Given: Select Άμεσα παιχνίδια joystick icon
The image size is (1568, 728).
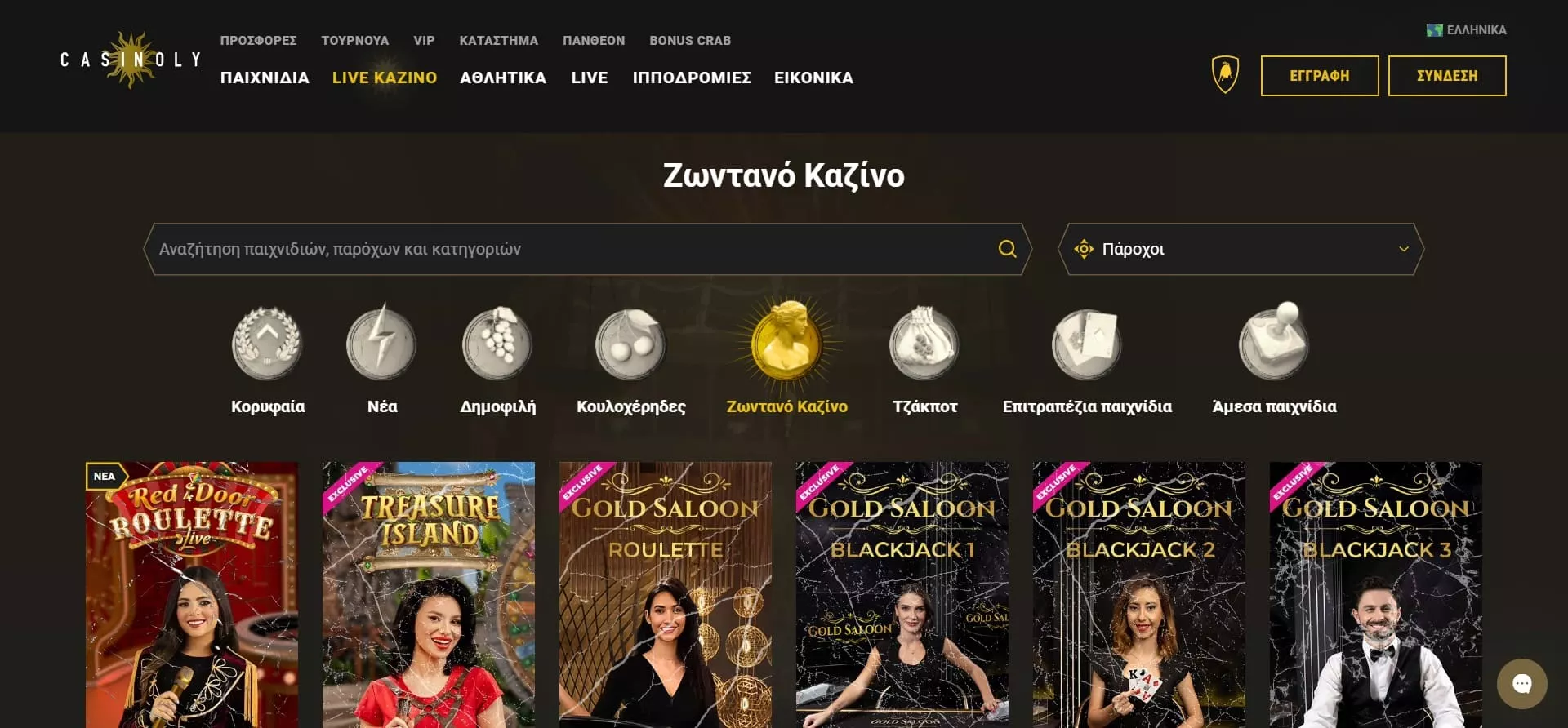Looking at the screenshot, I should coord(1274,341).
